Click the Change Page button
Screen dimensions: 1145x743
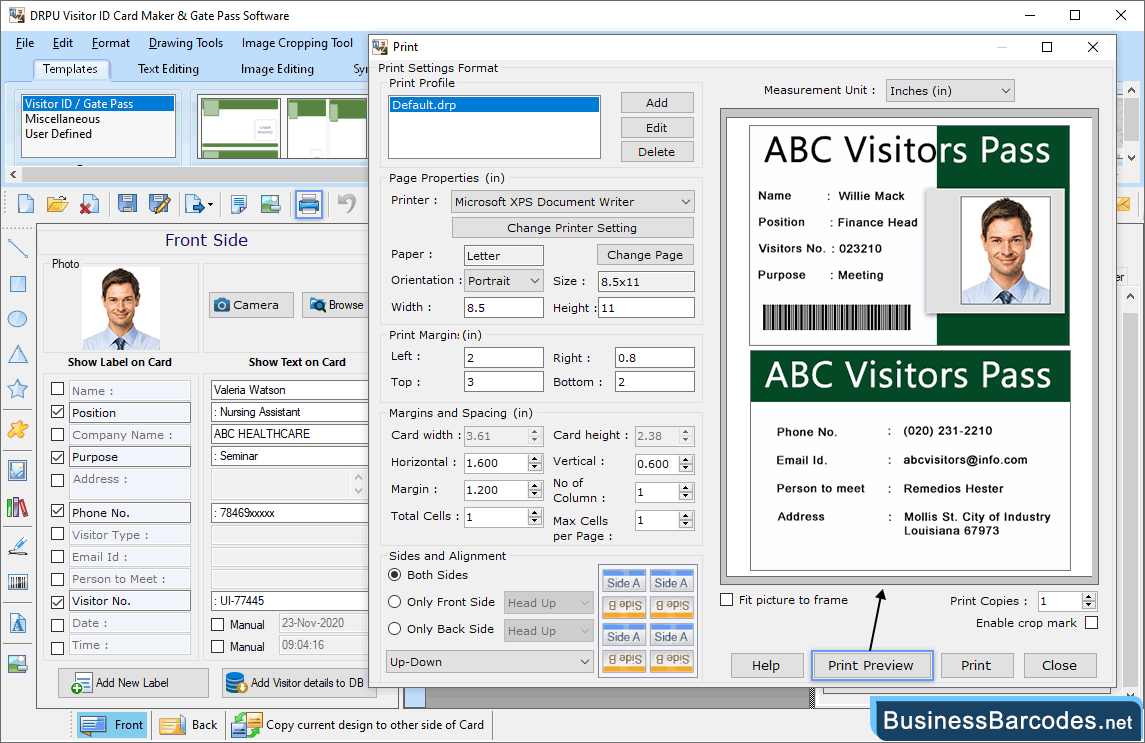645,255
